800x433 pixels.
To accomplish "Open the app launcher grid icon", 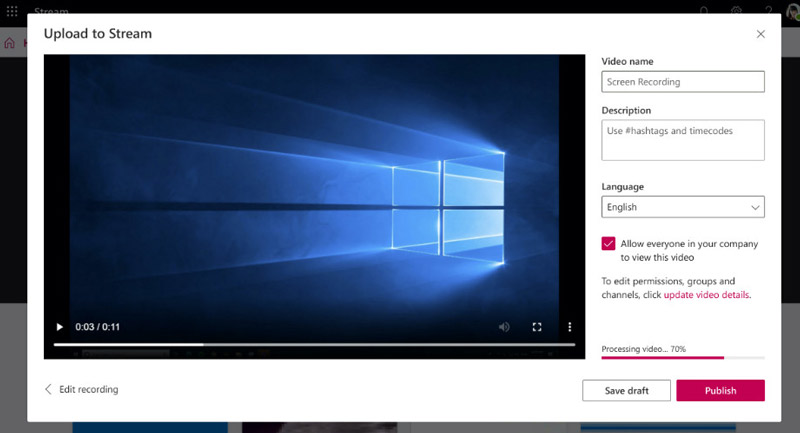I will (12, 11).
